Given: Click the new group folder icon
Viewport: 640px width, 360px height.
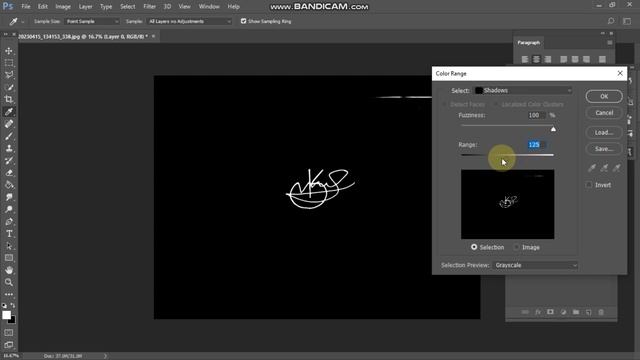Looking at the screenshot, I should (x=576, y=312).
